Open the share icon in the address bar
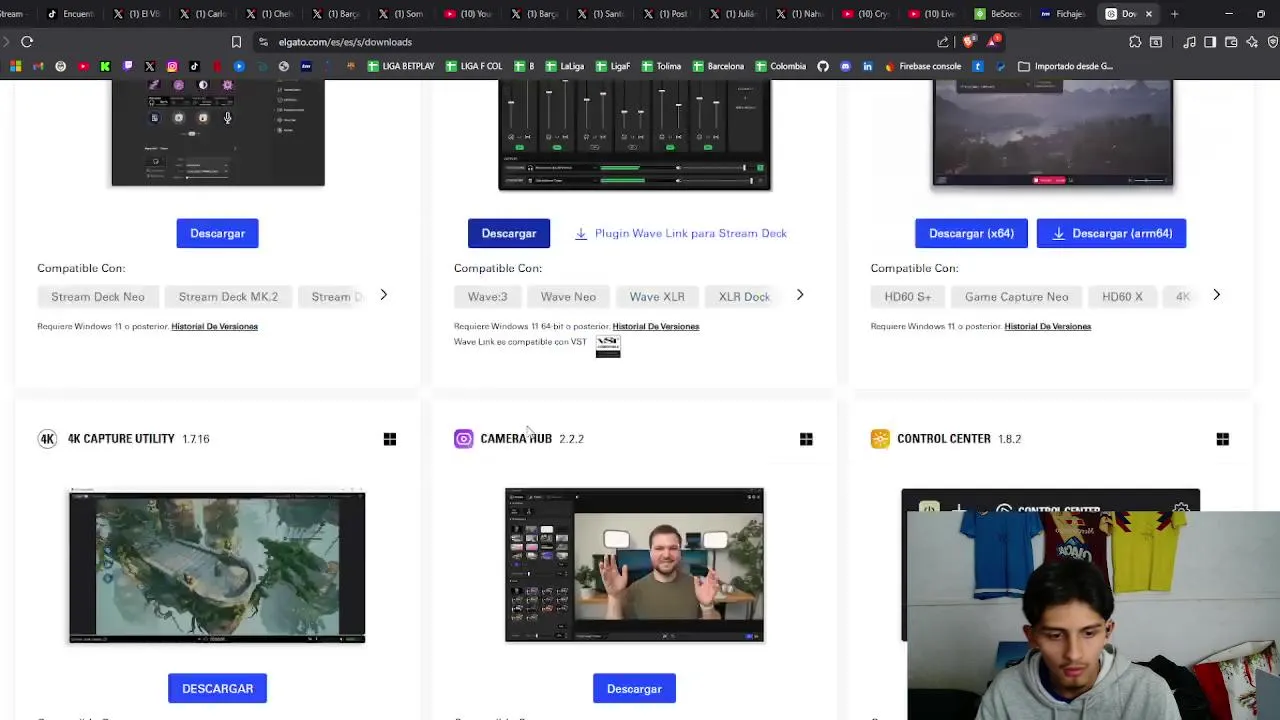 943,42
